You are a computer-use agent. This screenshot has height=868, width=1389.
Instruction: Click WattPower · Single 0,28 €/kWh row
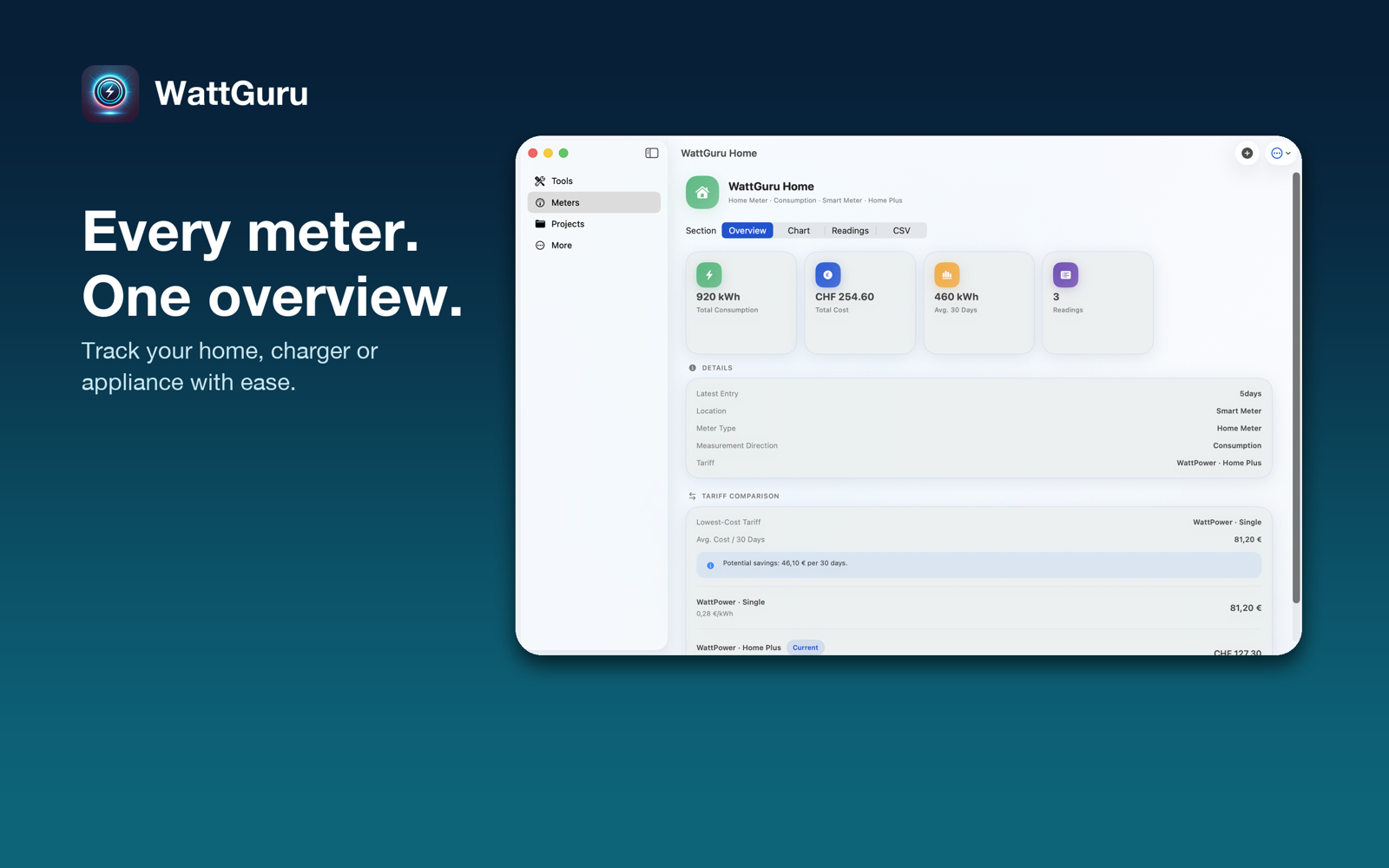pyautogui.click(x=978, y=608)
